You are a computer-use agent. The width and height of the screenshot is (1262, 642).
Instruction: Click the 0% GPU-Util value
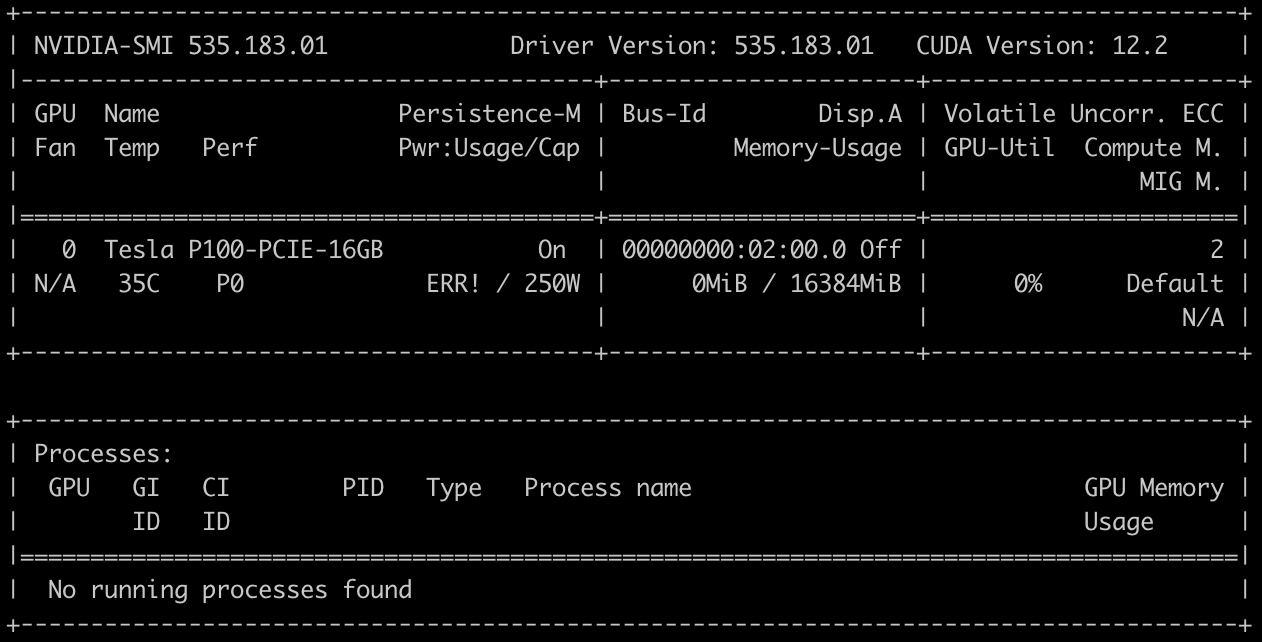click(x=1027, y=284)
